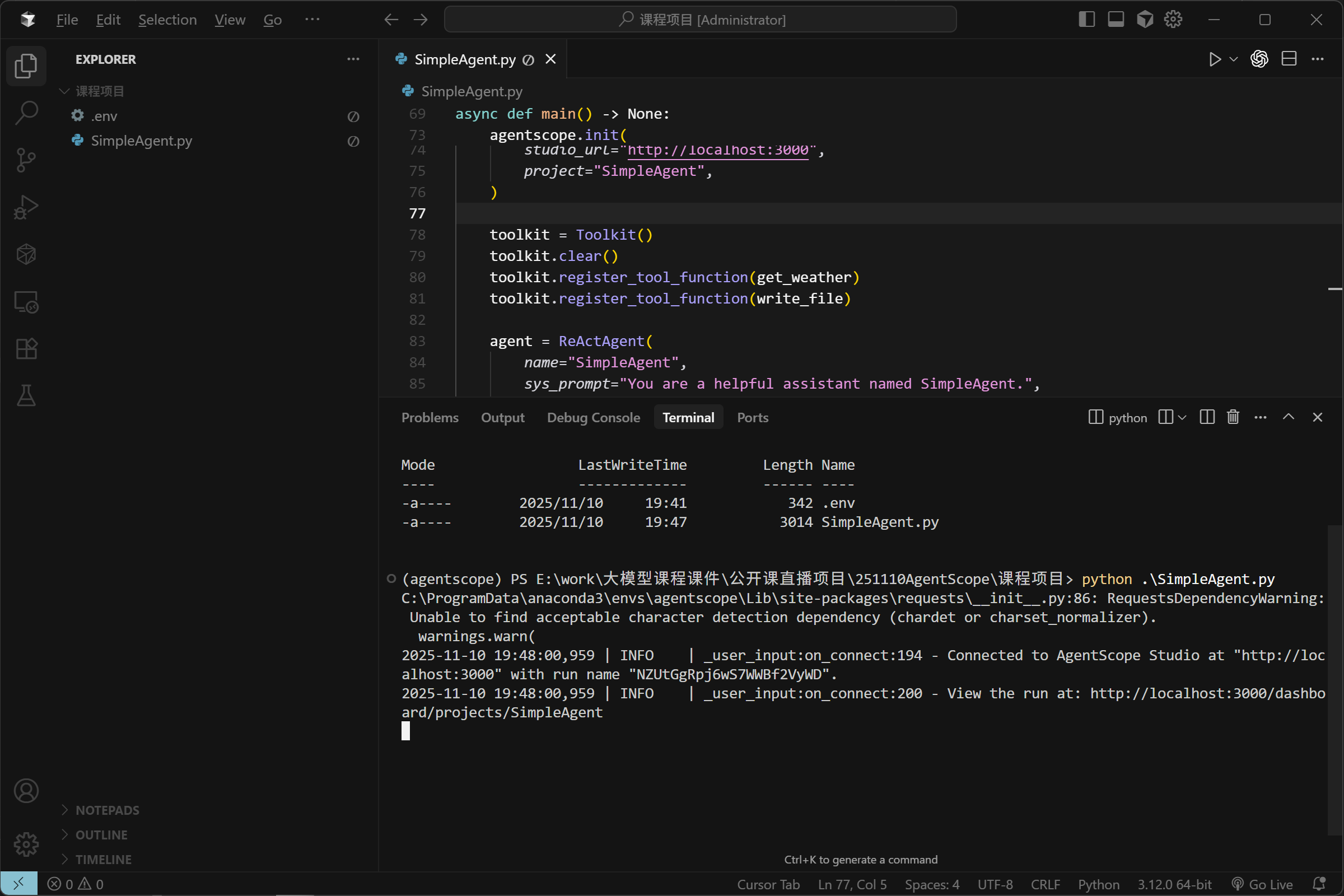Viewport: 1344px width, 896px height.
Task: Start Go Live server
Action: click(x=1262, y=884)
